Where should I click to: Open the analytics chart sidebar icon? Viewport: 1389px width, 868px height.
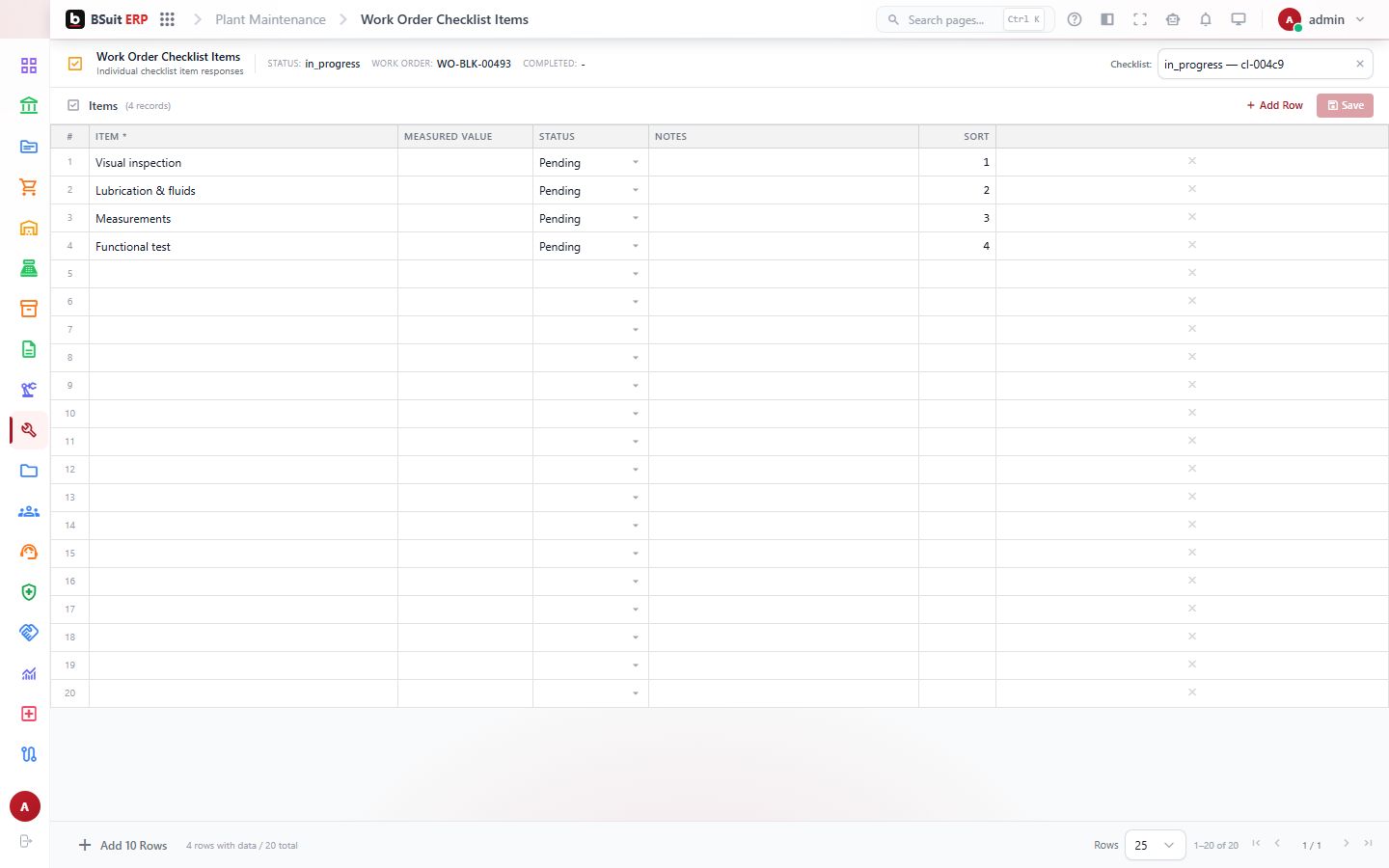point(29,673)
